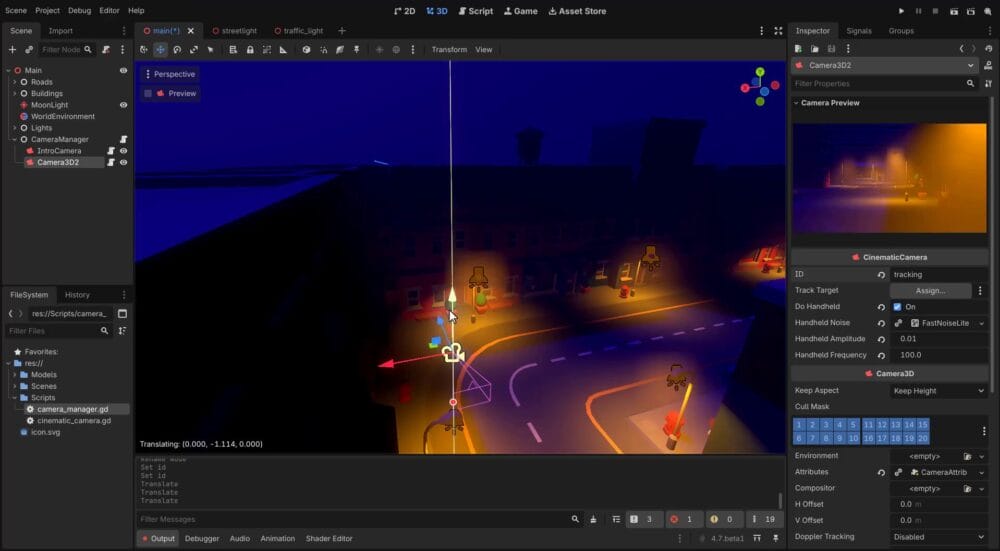The height and width of the screenshot is (551, 1000).
Task: Collapse the CameraManager node
Action: [x=15, y=140]
